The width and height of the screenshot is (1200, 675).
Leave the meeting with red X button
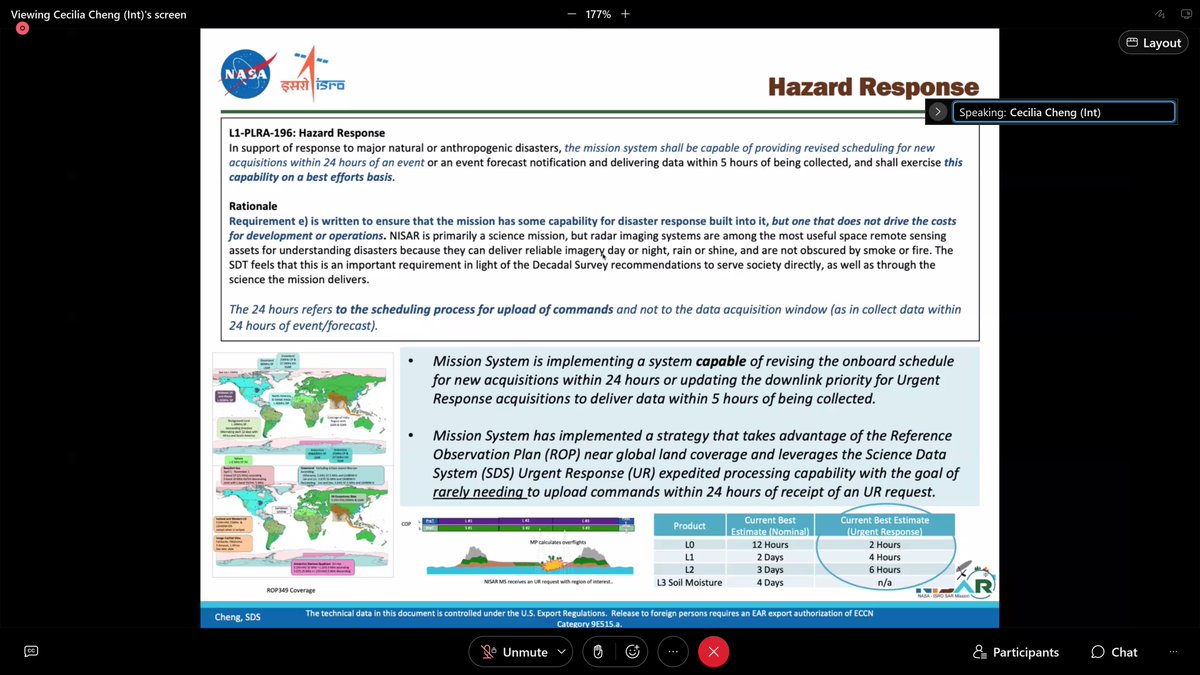[x=713, y=652]
